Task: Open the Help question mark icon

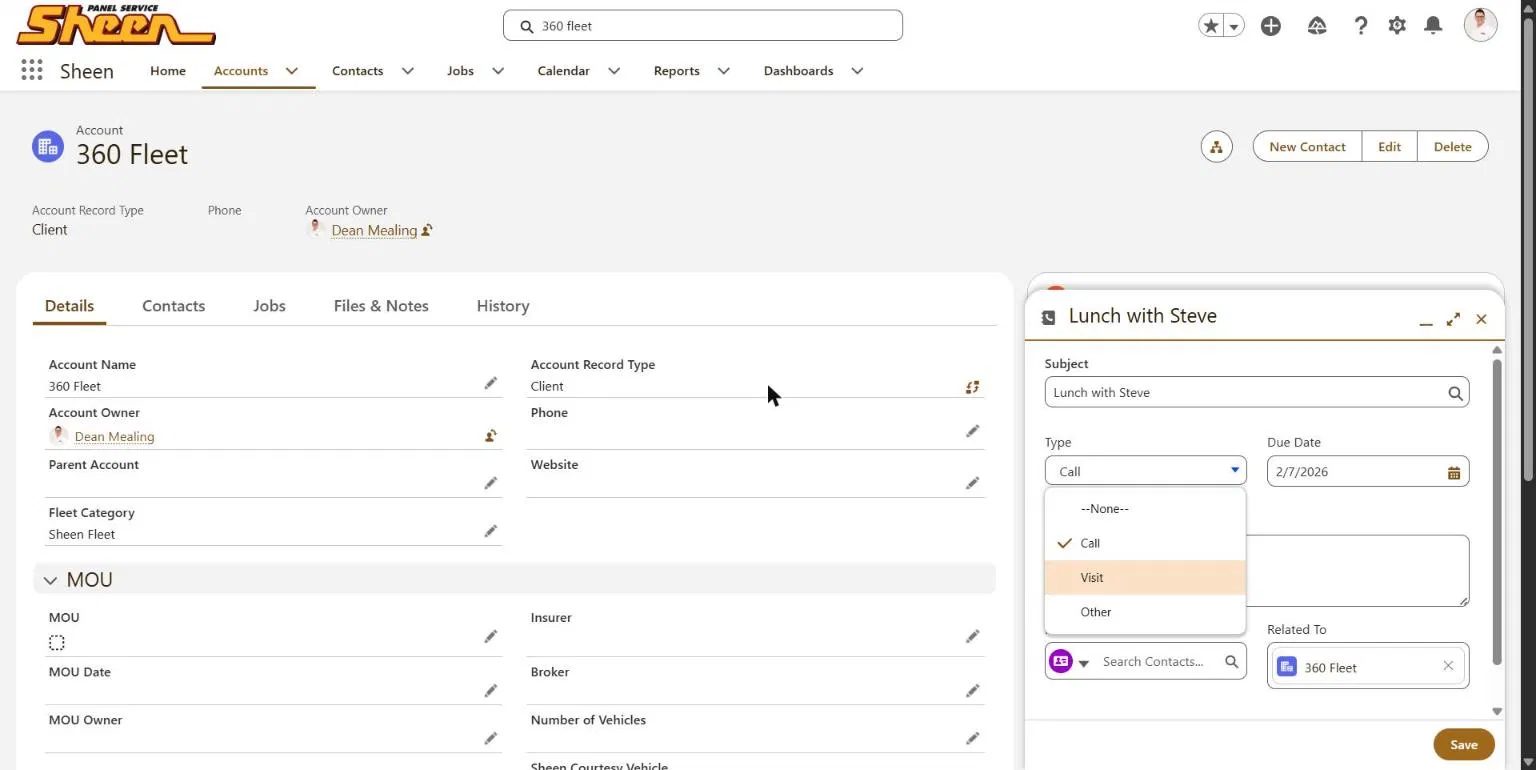Action: coord(1360,26)
